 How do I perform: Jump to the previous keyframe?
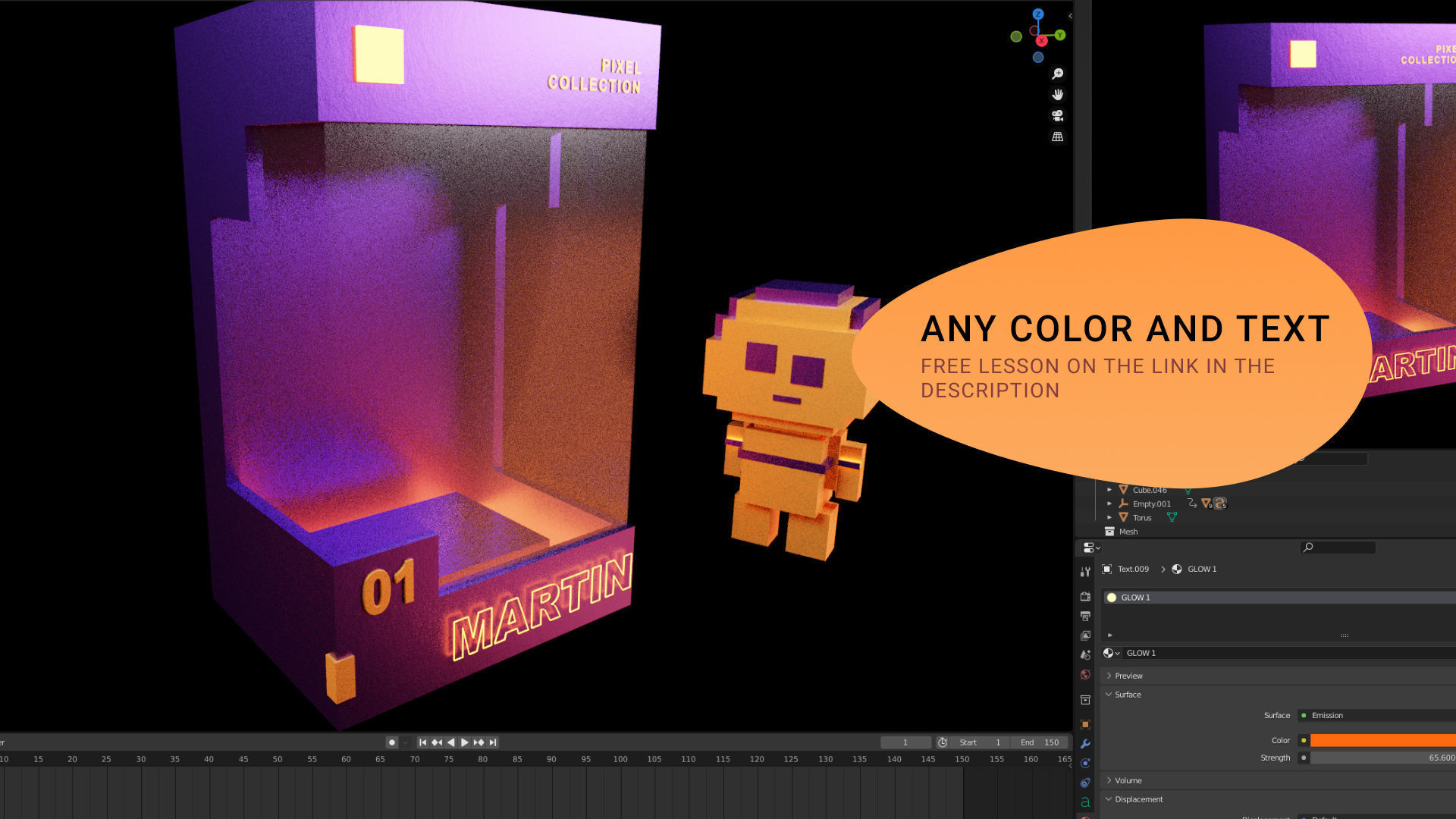(x=437, y=742)
